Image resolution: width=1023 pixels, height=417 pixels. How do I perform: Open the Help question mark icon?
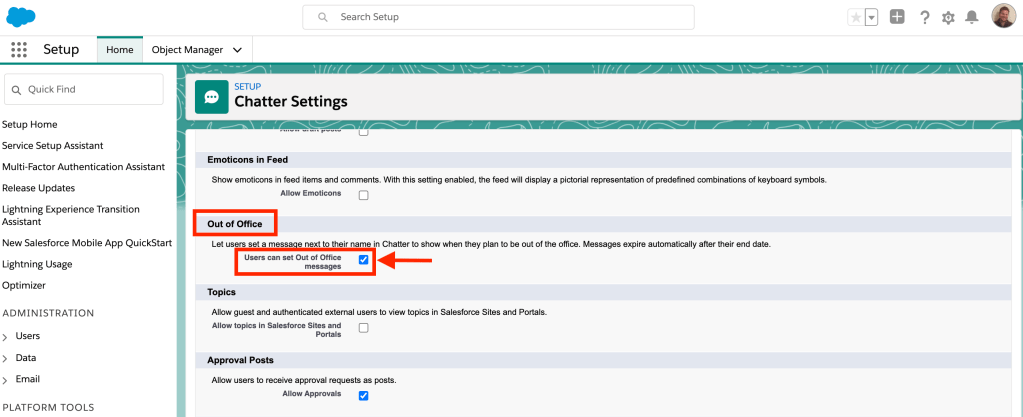(924, 17)
